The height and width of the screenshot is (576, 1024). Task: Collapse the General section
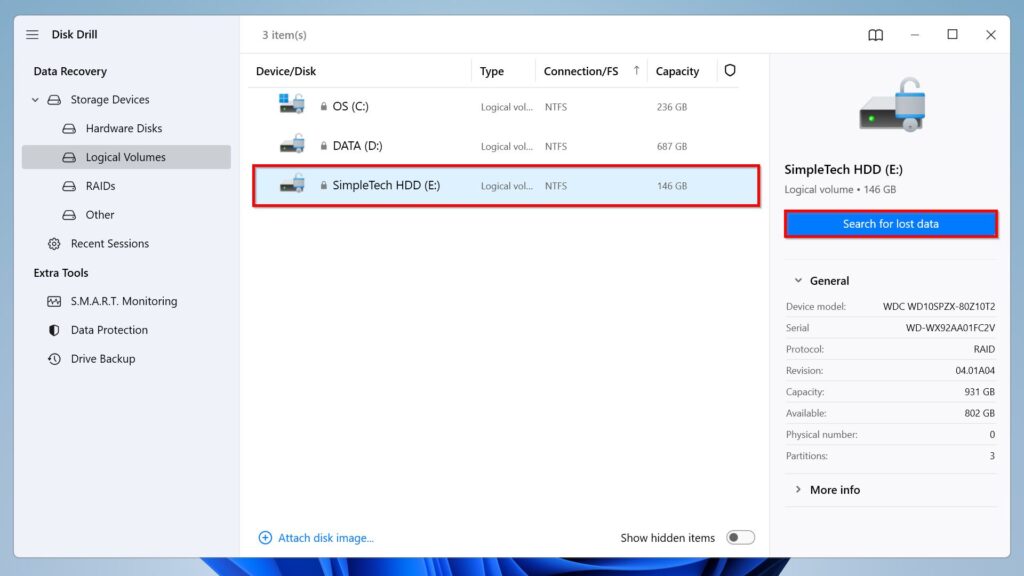[798, 281]
